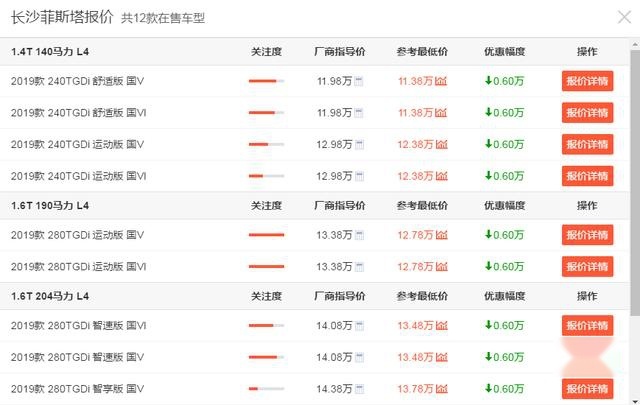Image resolution: width=640 pixels, height=405 pixels.
Task: View 报价详情 for 280TGDi 运动版 国VI
Action: 587,267
